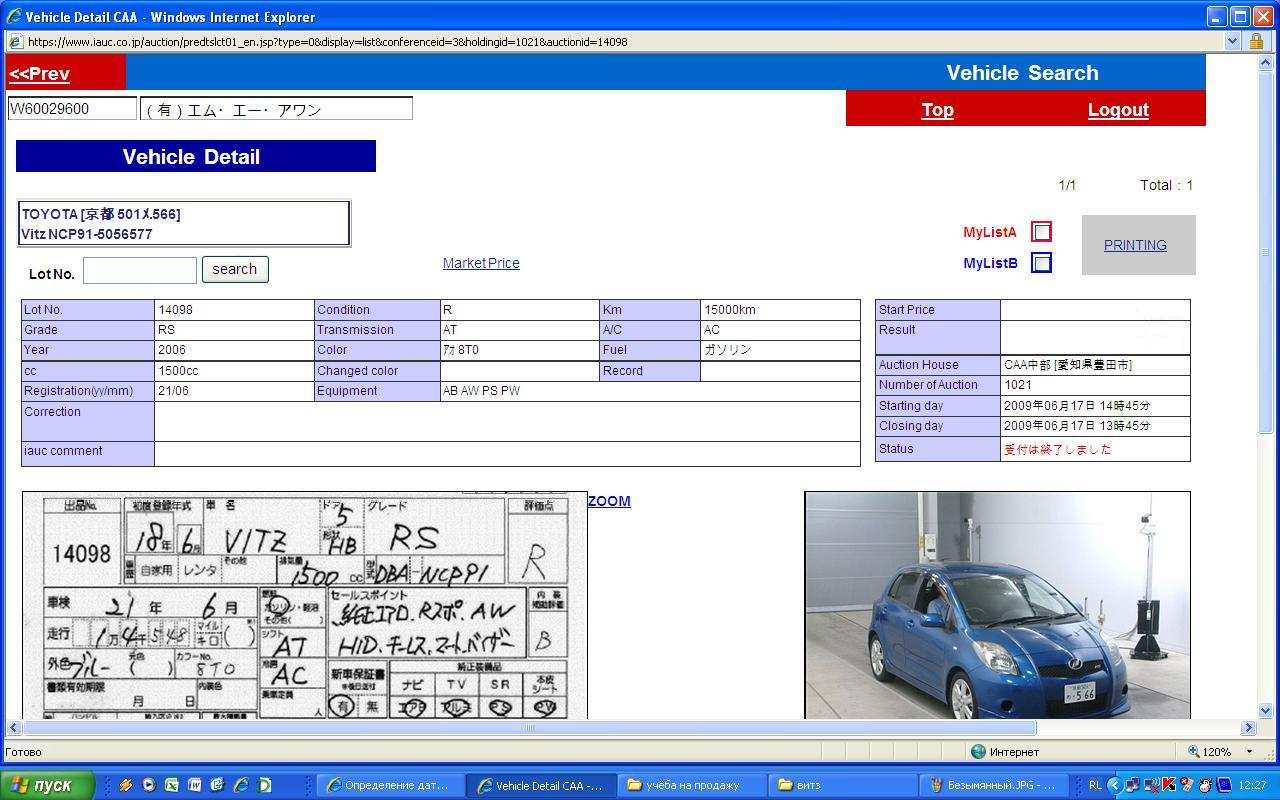Click the 'Vitz NCP91-5056577' model text

87,234
